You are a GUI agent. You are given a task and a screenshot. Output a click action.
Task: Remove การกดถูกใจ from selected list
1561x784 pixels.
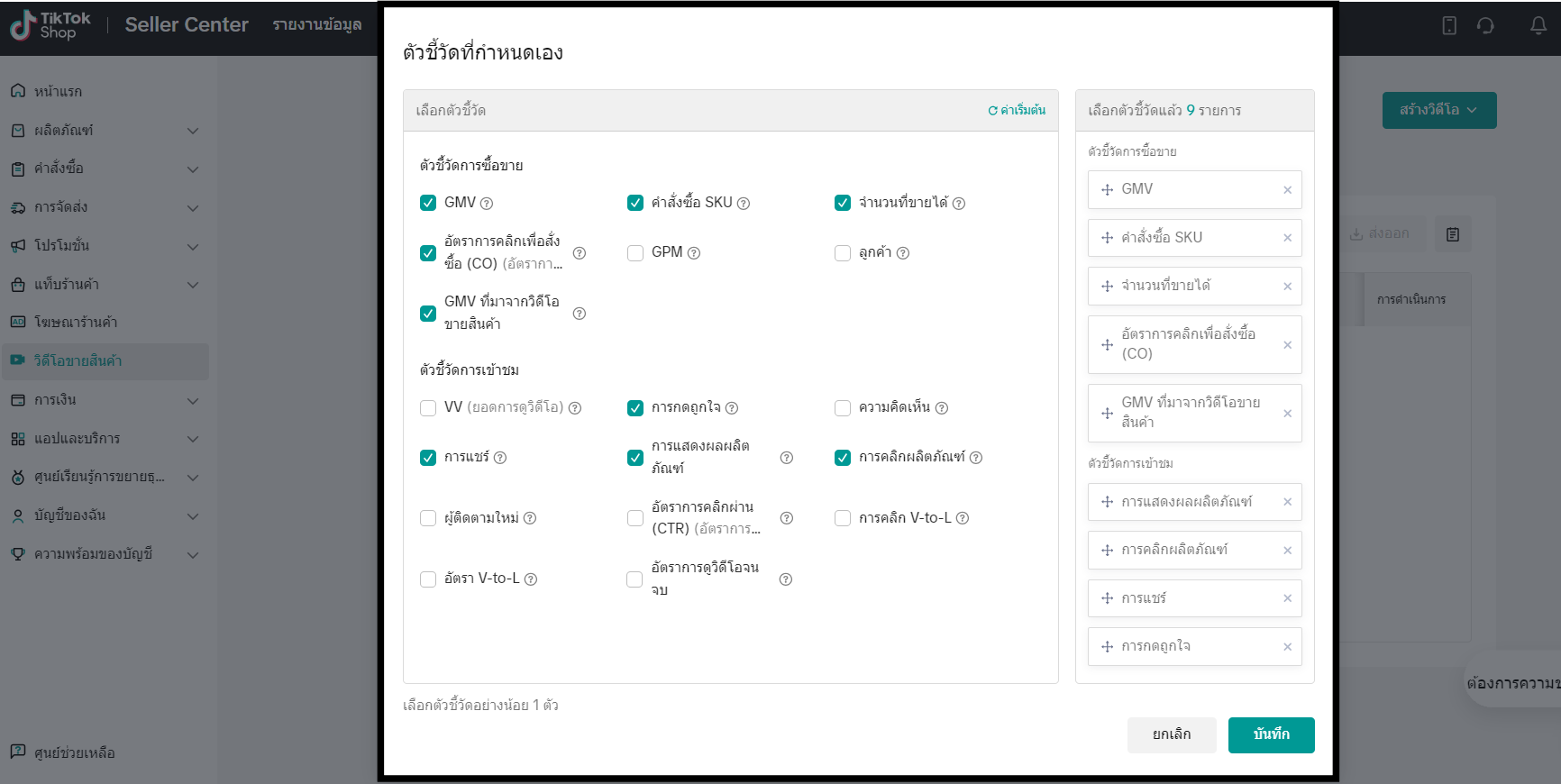[x=1287, y=647]
